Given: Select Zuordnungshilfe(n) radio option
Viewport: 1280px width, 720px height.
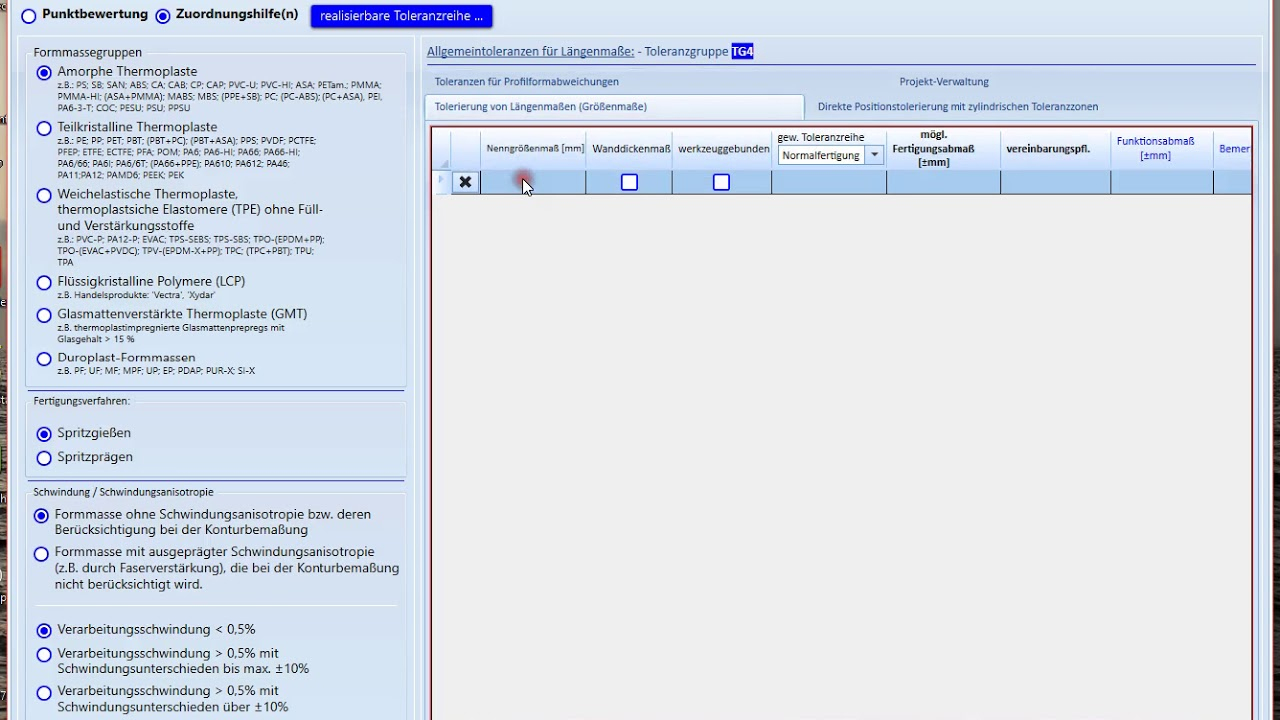Looking at the screenshot, I should [x=163, y=15].
